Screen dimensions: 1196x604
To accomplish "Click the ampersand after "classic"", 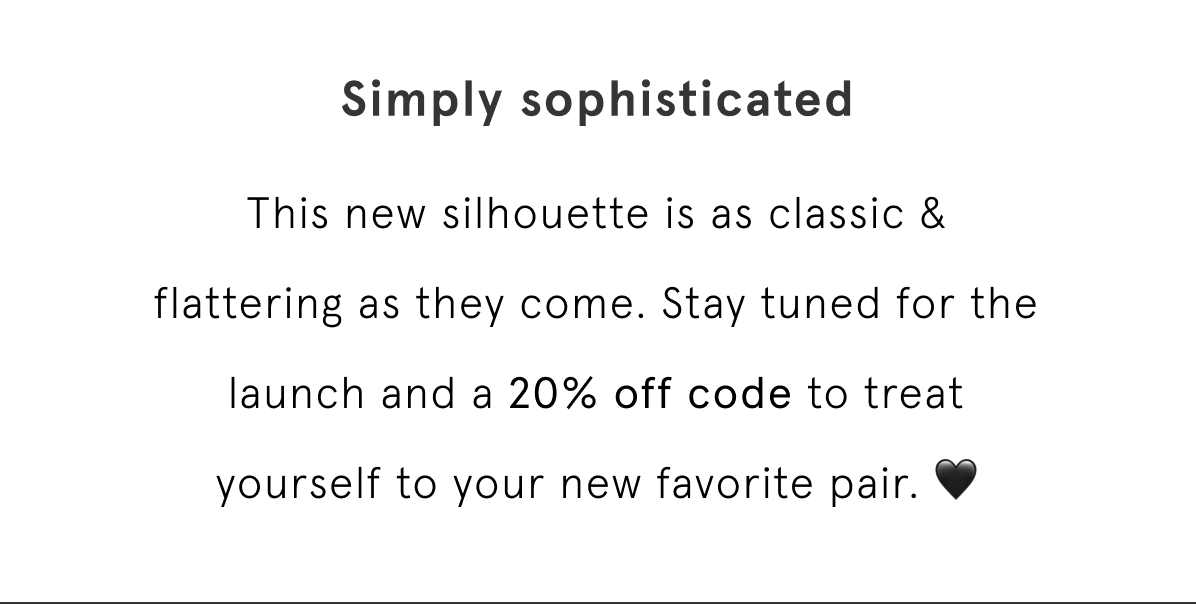I will click(x=932, y=214).
